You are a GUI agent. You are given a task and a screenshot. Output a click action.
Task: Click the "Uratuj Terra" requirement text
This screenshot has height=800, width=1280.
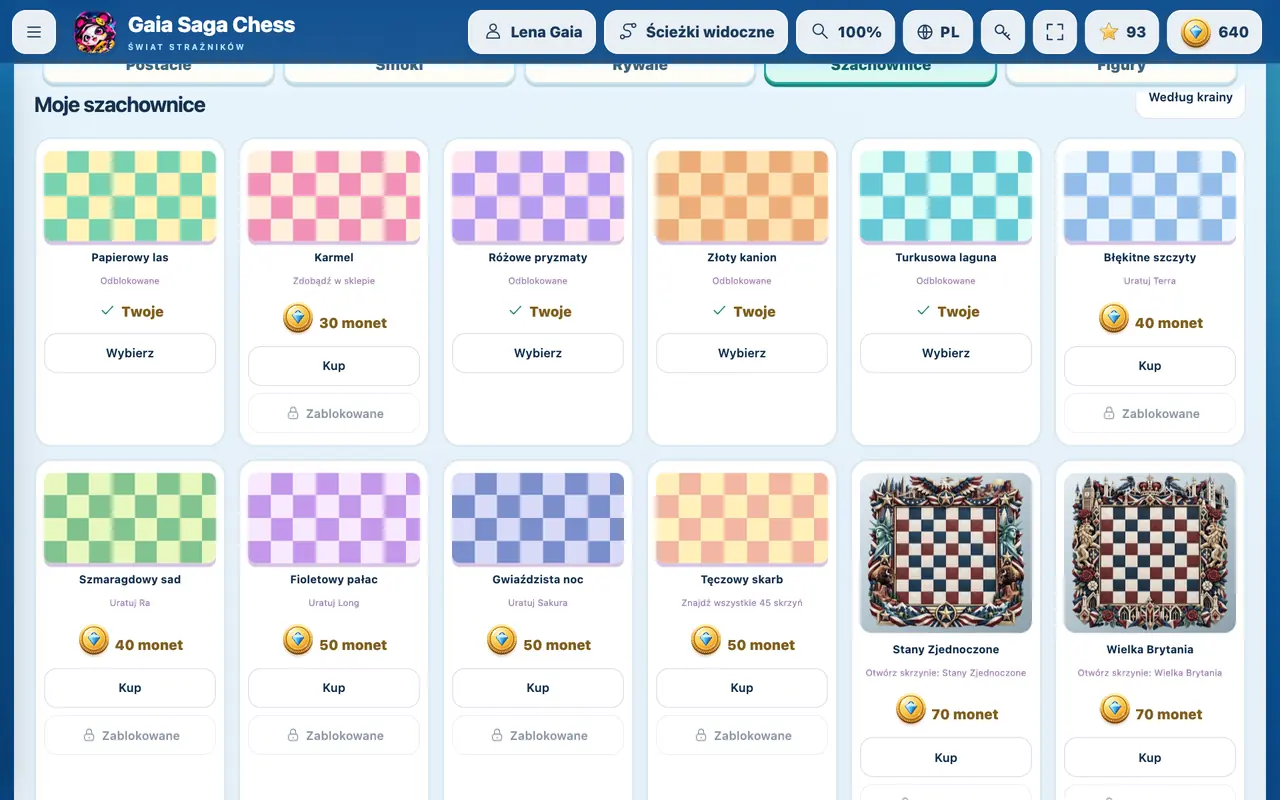pos(1150,281)
